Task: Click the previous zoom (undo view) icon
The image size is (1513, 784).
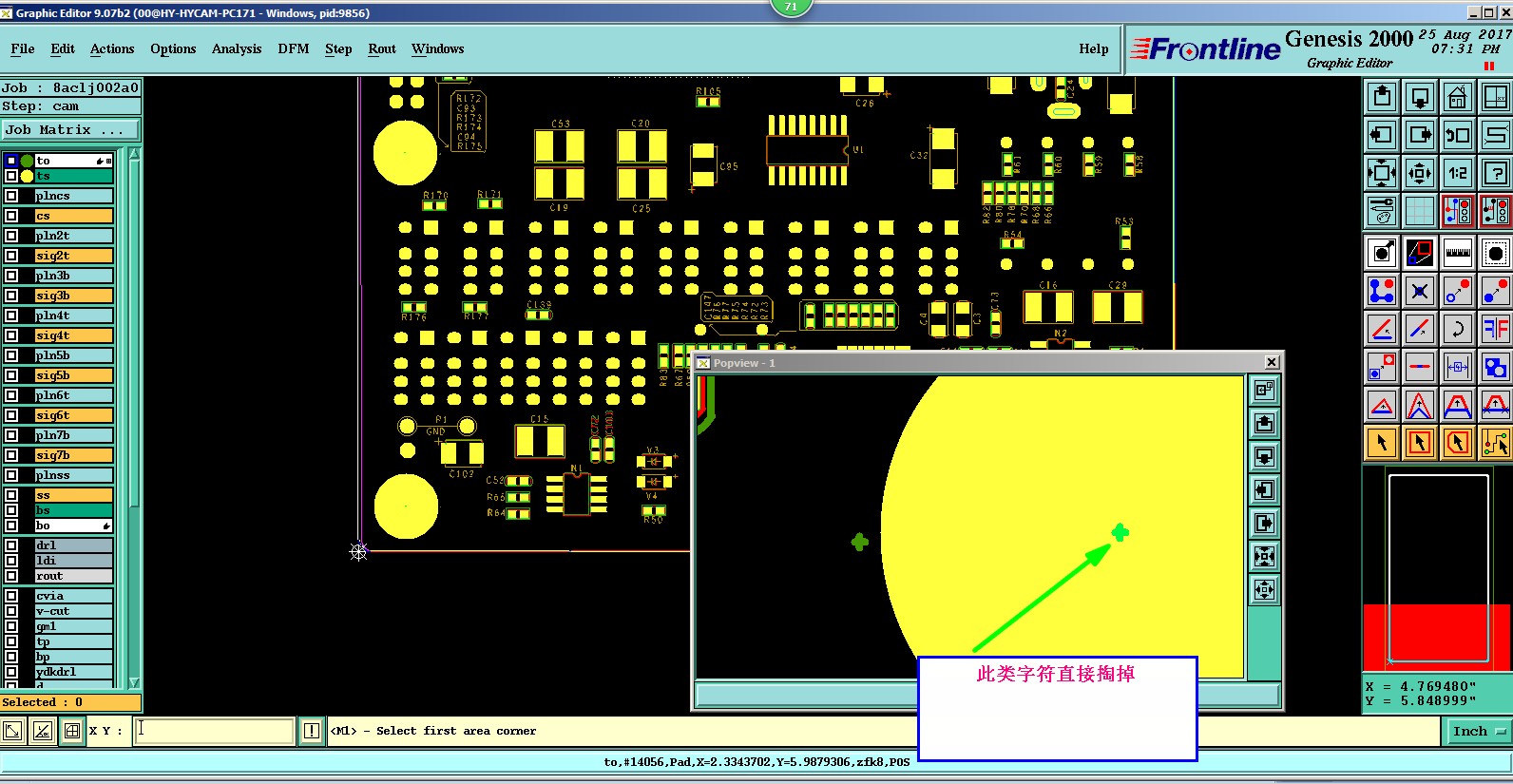Action: point(1458,135)
